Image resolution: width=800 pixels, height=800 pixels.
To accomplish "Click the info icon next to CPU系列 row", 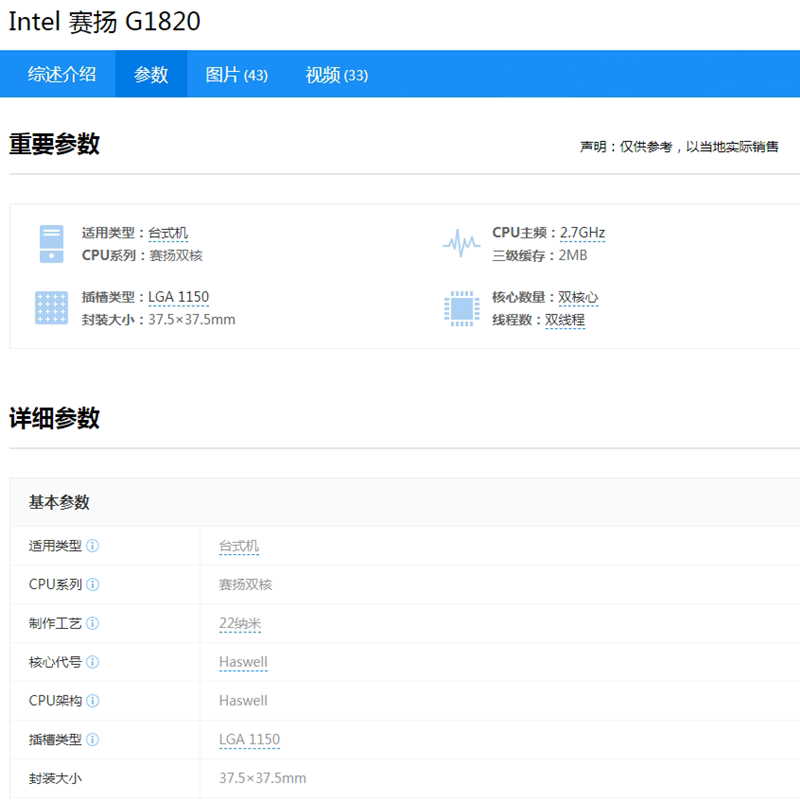I will coord(92,584).
